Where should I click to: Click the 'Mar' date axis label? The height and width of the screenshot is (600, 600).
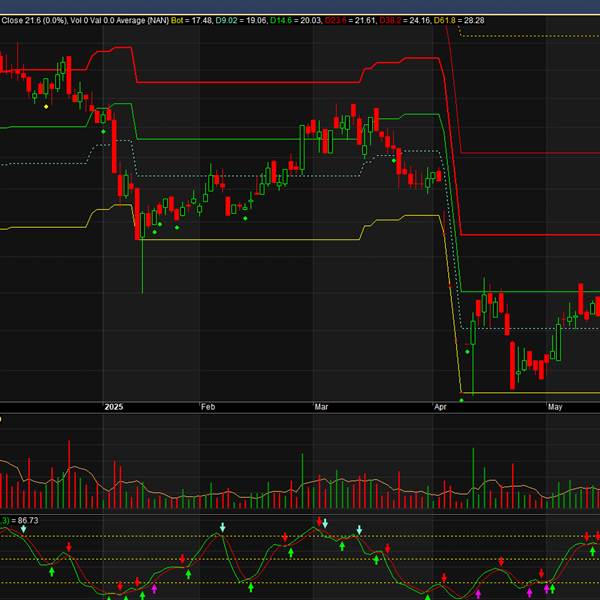click(321, 407)
